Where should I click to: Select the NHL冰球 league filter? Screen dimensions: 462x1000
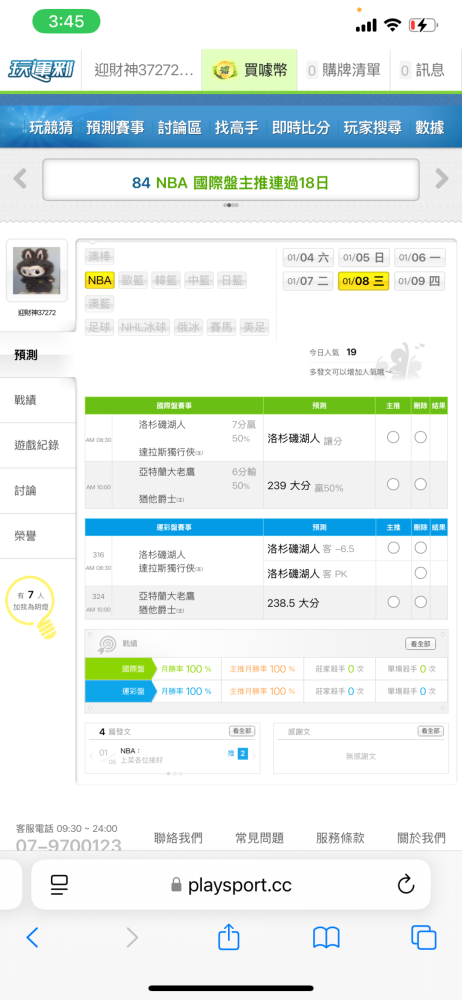tap(144, 328)
